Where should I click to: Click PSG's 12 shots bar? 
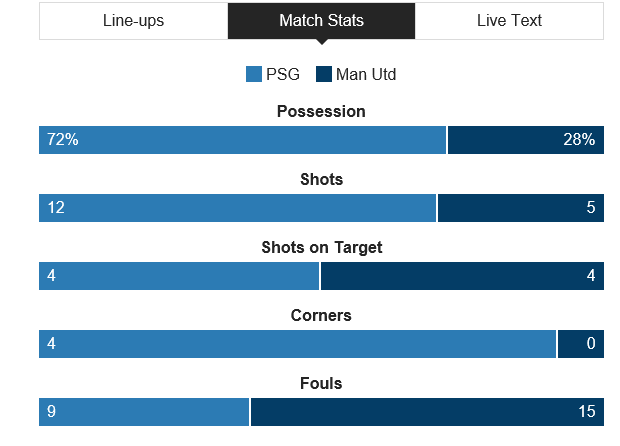click(x=237, y=208)
